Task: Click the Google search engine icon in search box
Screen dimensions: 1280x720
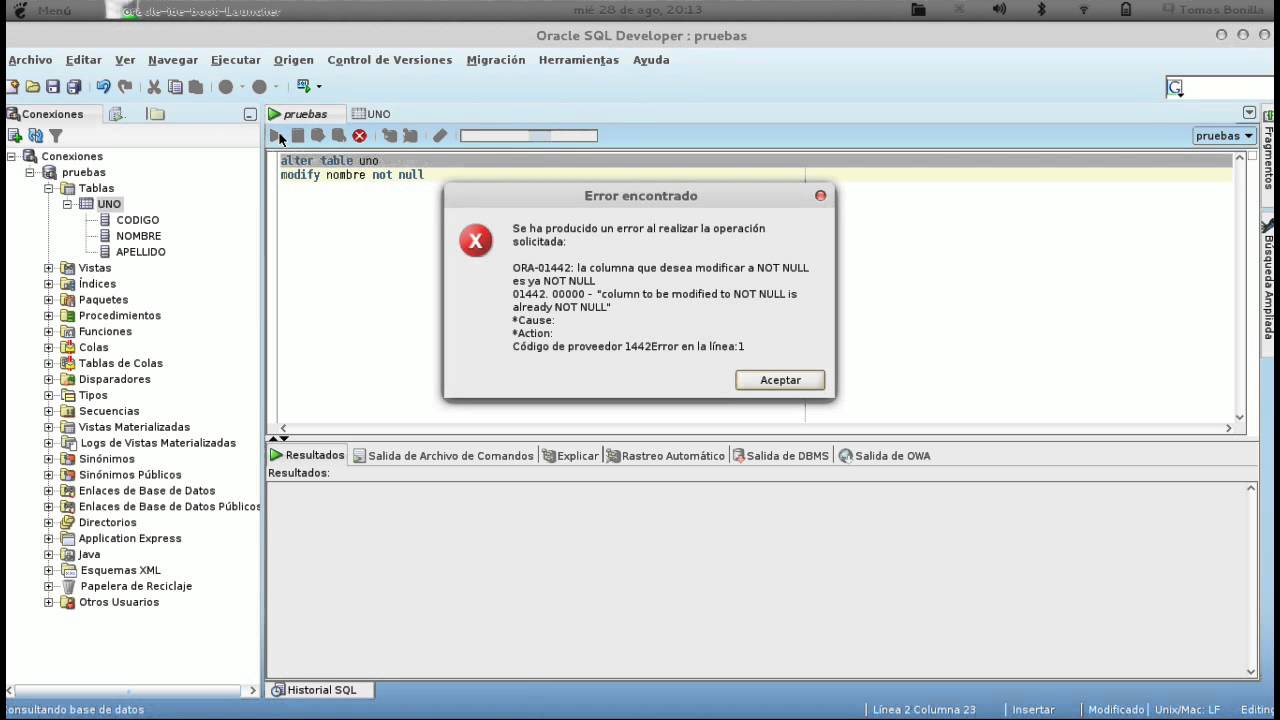Action: [x=1176, y=88]
